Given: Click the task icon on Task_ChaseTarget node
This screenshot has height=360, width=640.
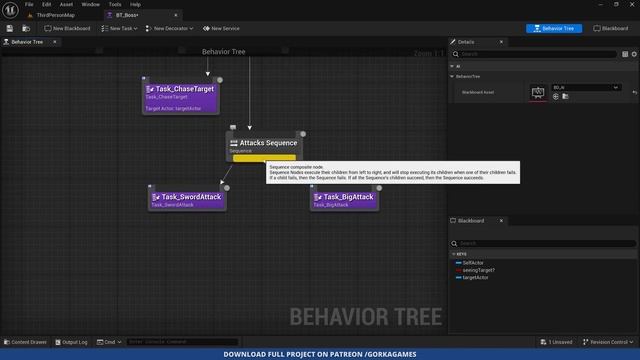Looking at the screenshot, I should (149, 89).
